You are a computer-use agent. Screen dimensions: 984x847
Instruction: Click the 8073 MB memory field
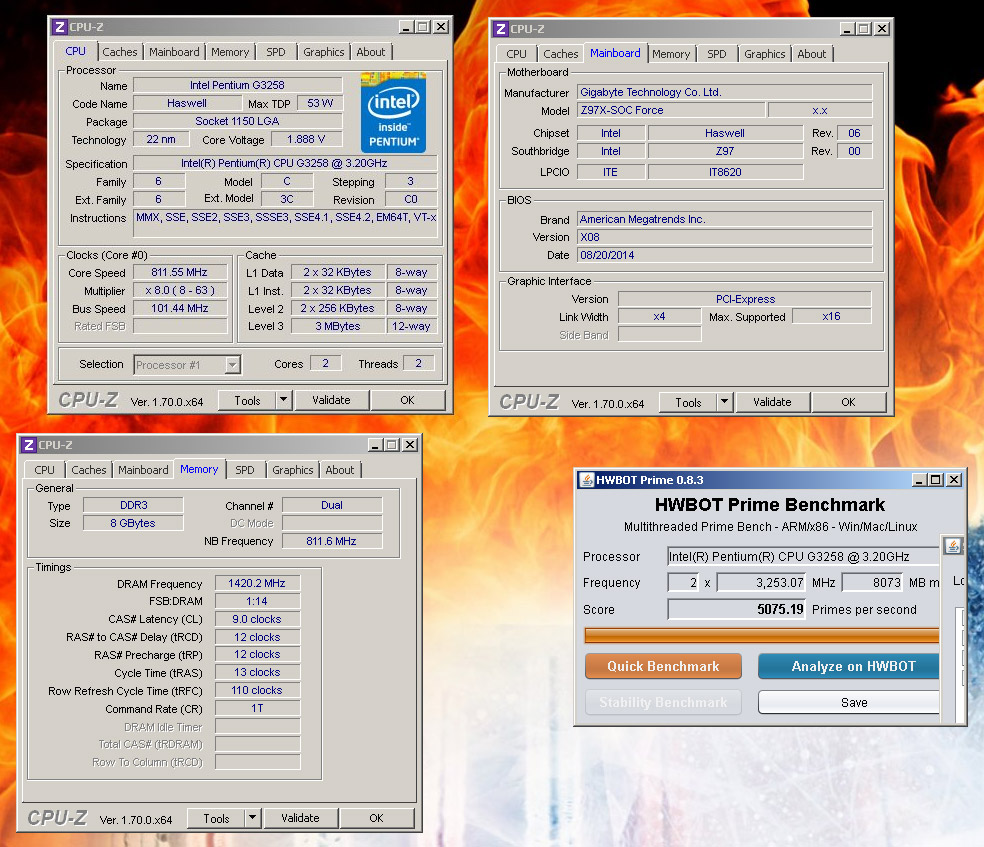tap(872, 582)
